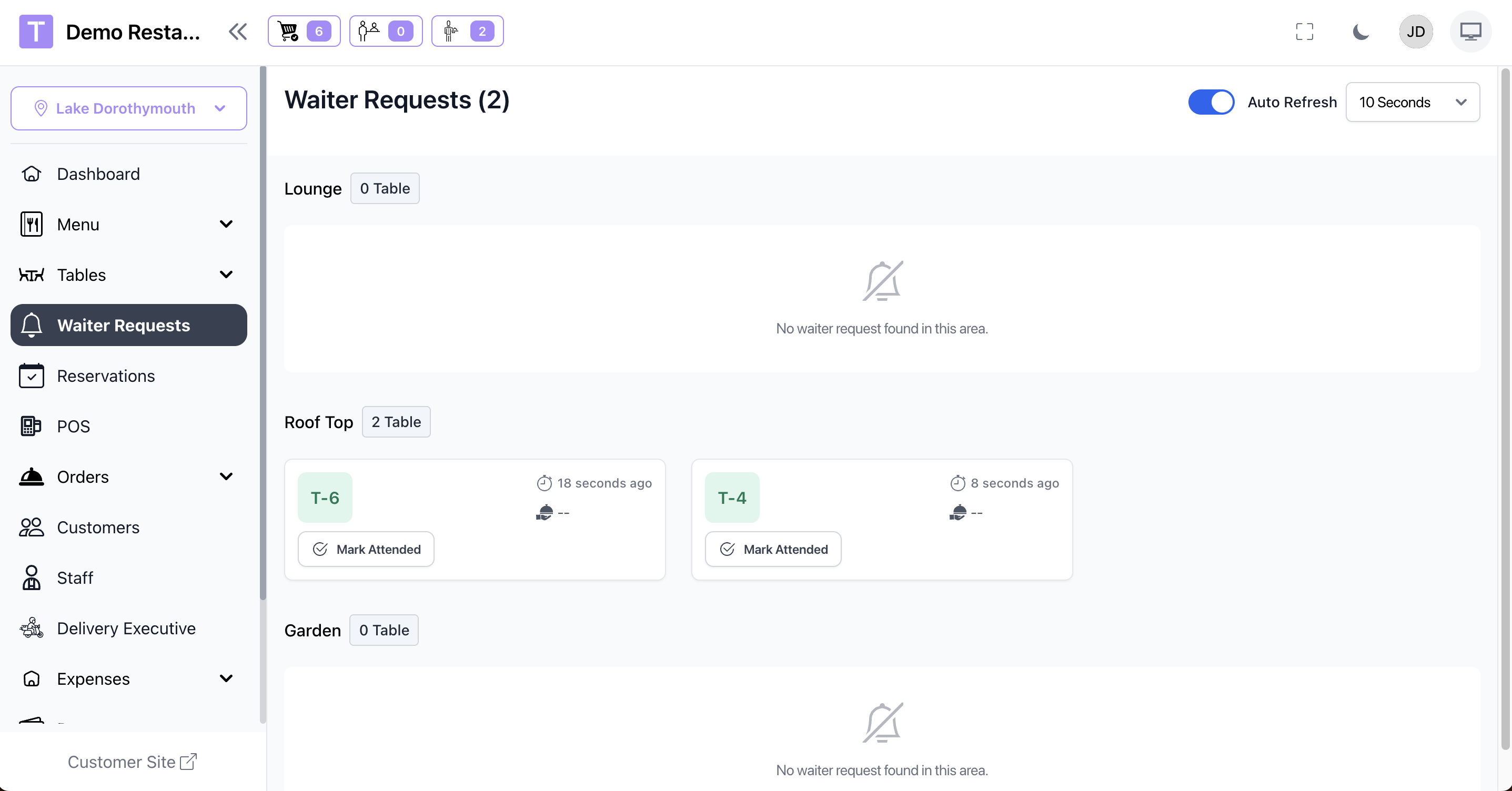Toggle the Auto Refresh switch
The width and height of the screenshot is (1512, 791).
pyautogui.click(x=1211, y=102)
